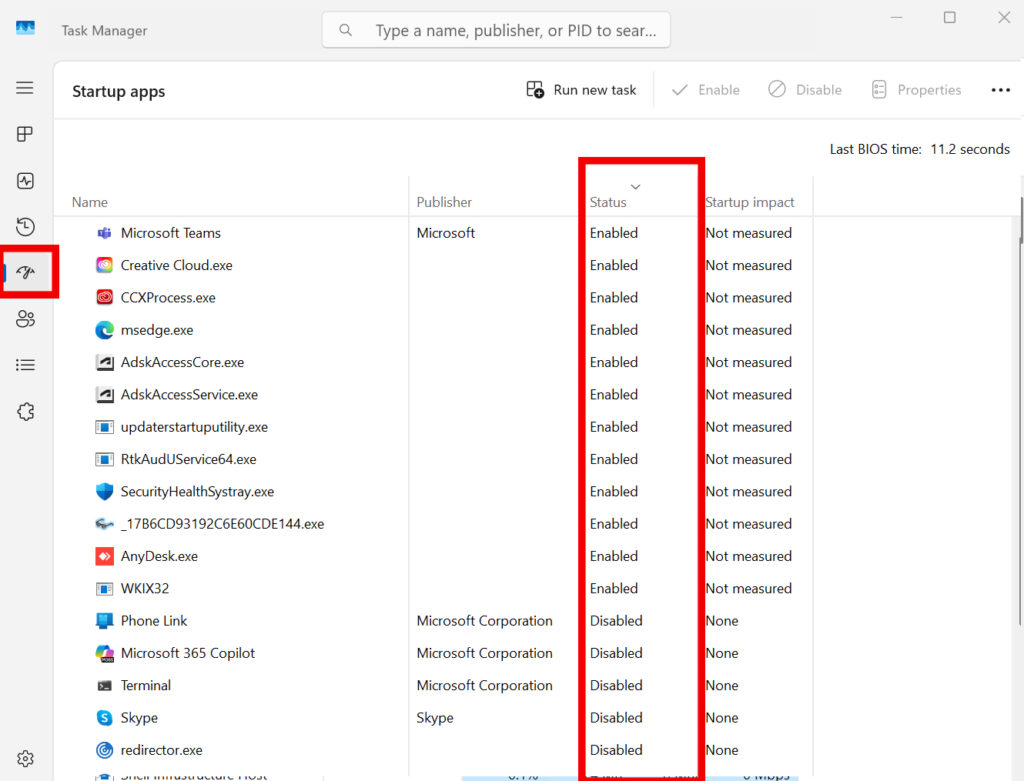Click Run new task button
This screenshot has width=1024, height=781.
click(581, 90)
